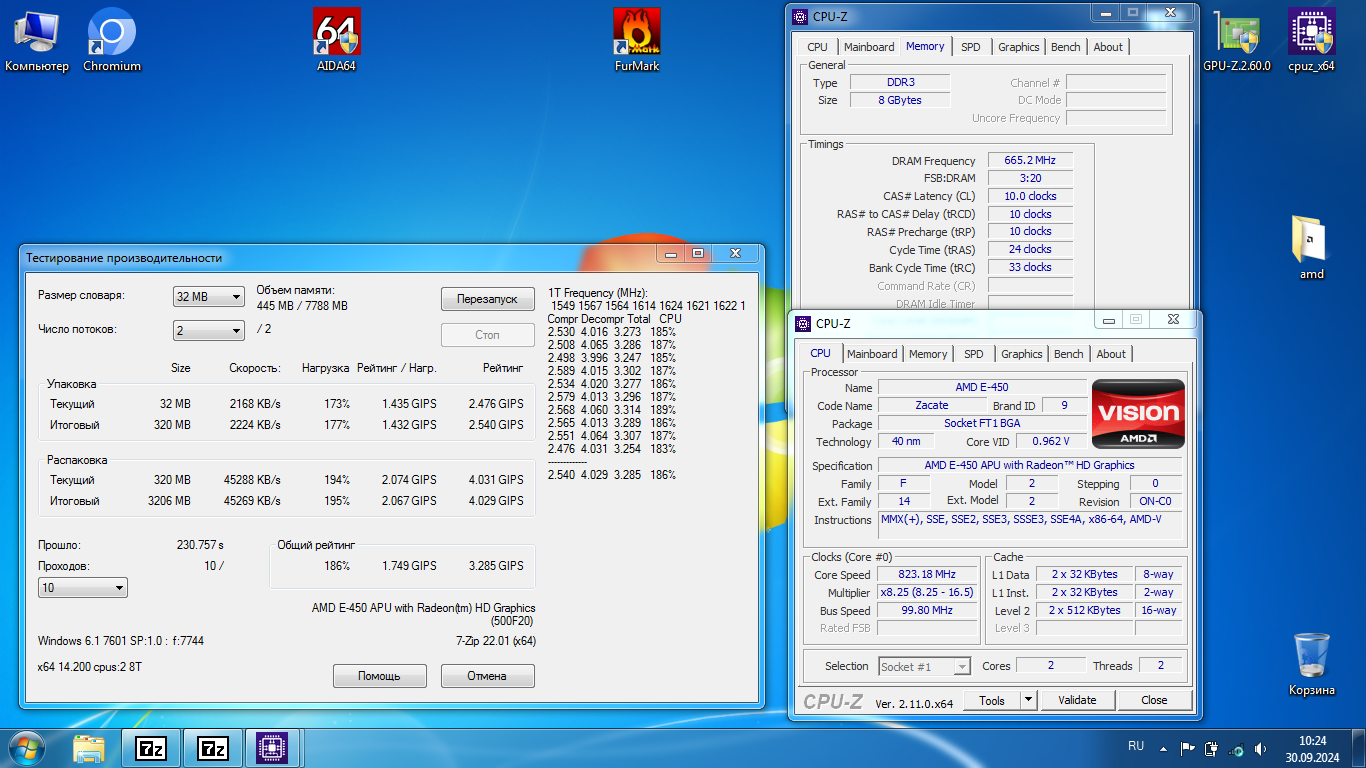Image resolution: width=1366 pixels, height=768 pixels.
Task: Switch to SPD tab in front CPU-Z window
Action: click(974, 354)
